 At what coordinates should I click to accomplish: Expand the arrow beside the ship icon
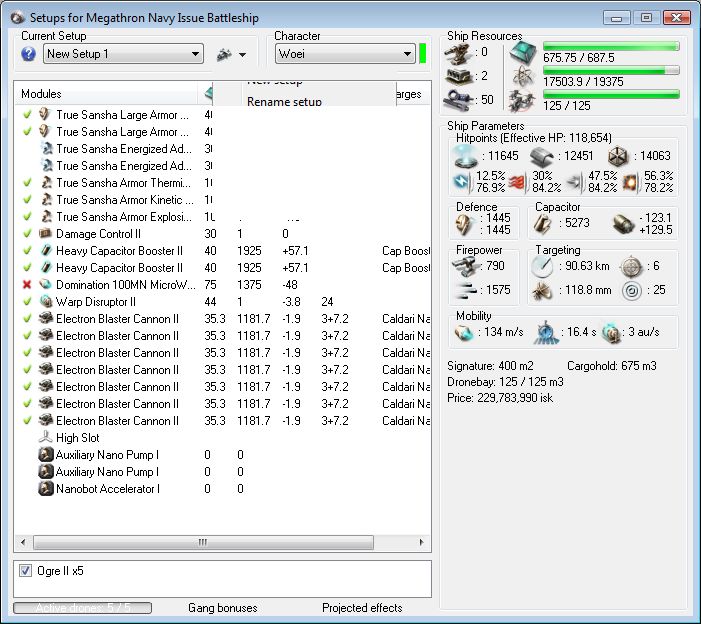tap(242, 55)
